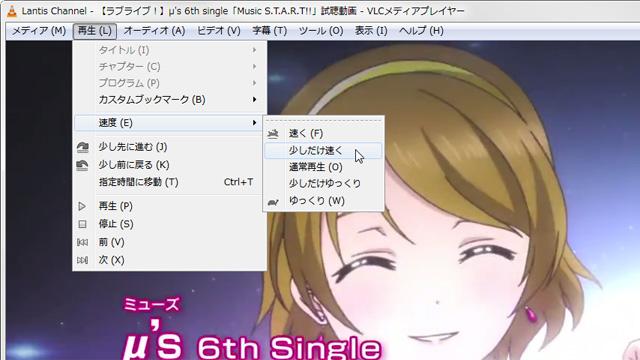The width and height of the screenshot is (640, 360).
Task: Open the オーディオ (A) menu
Action: pos(155,31)
